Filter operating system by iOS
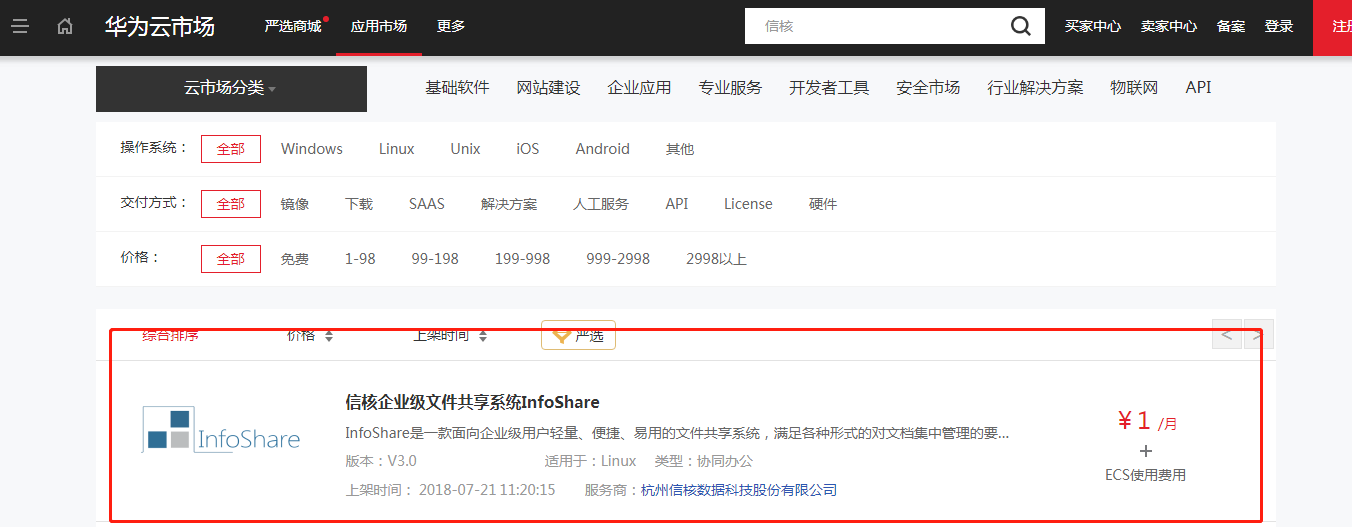 pyautogui.click(x=528, y=149)
